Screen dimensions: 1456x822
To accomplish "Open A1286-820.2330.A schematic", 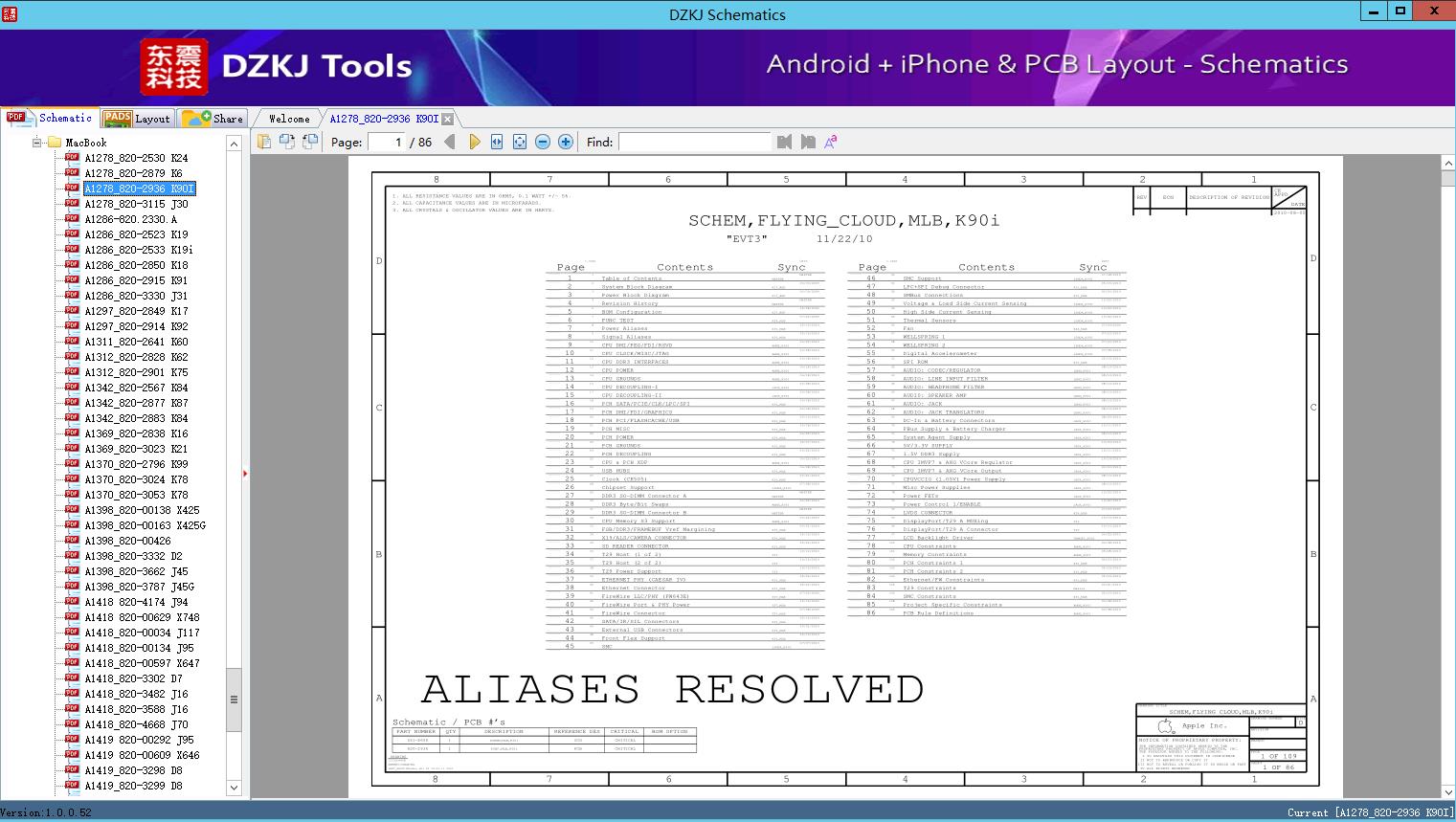I will click(x=130, y=219).
